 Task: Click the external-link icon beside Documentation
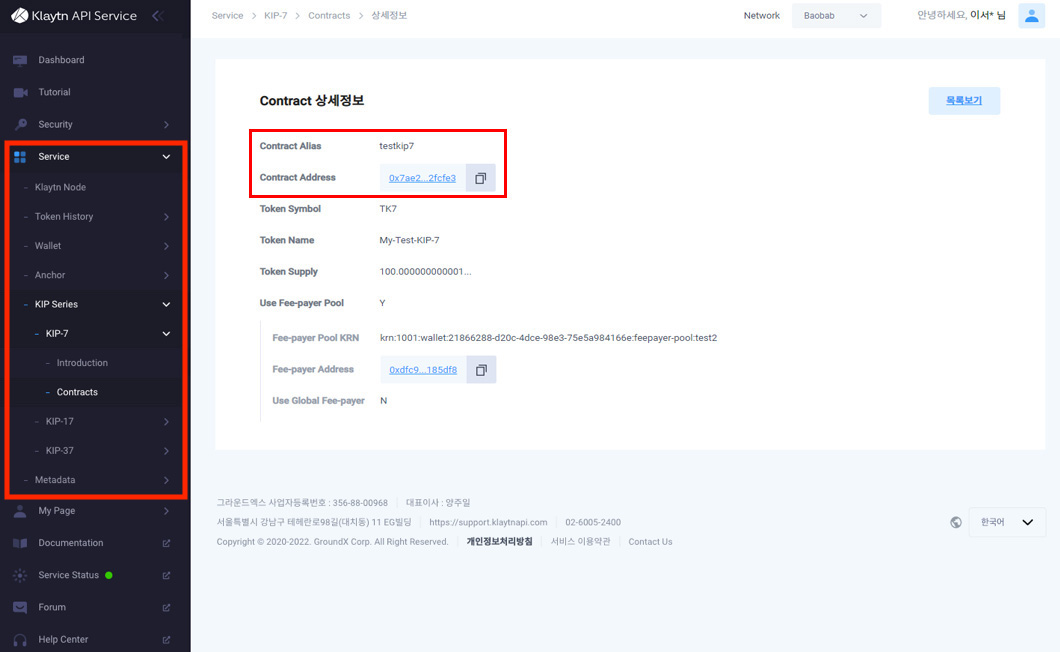click(x=166, y=543)
